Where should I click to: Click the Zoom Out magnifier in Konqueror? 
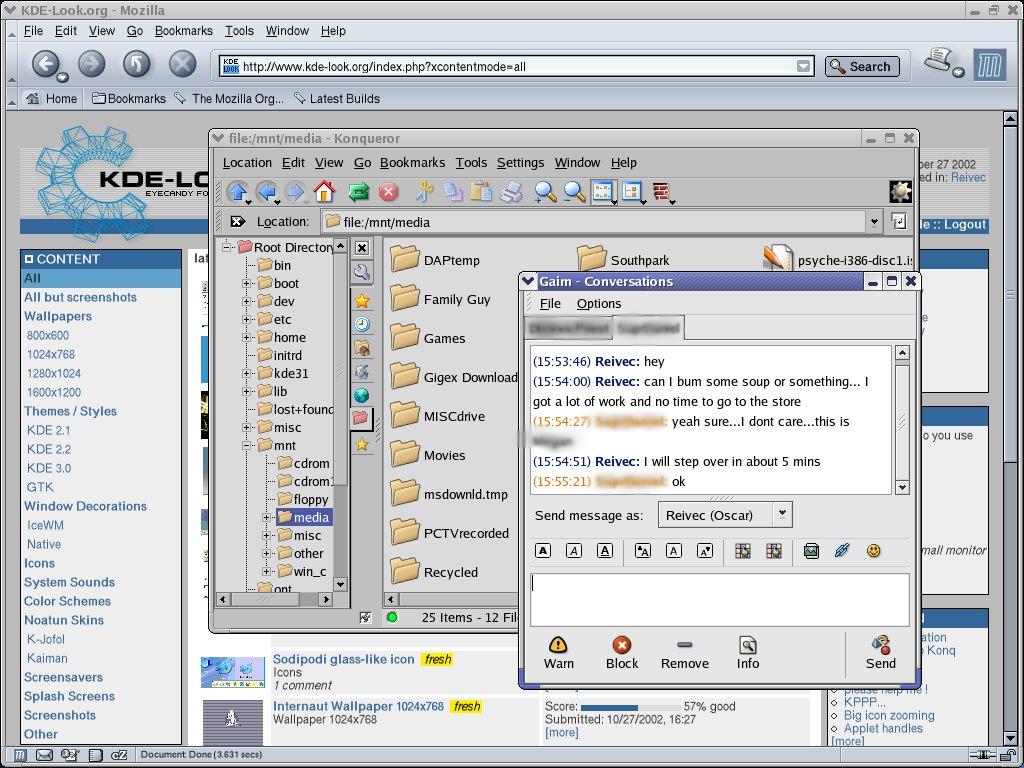(x=574, y=192)
